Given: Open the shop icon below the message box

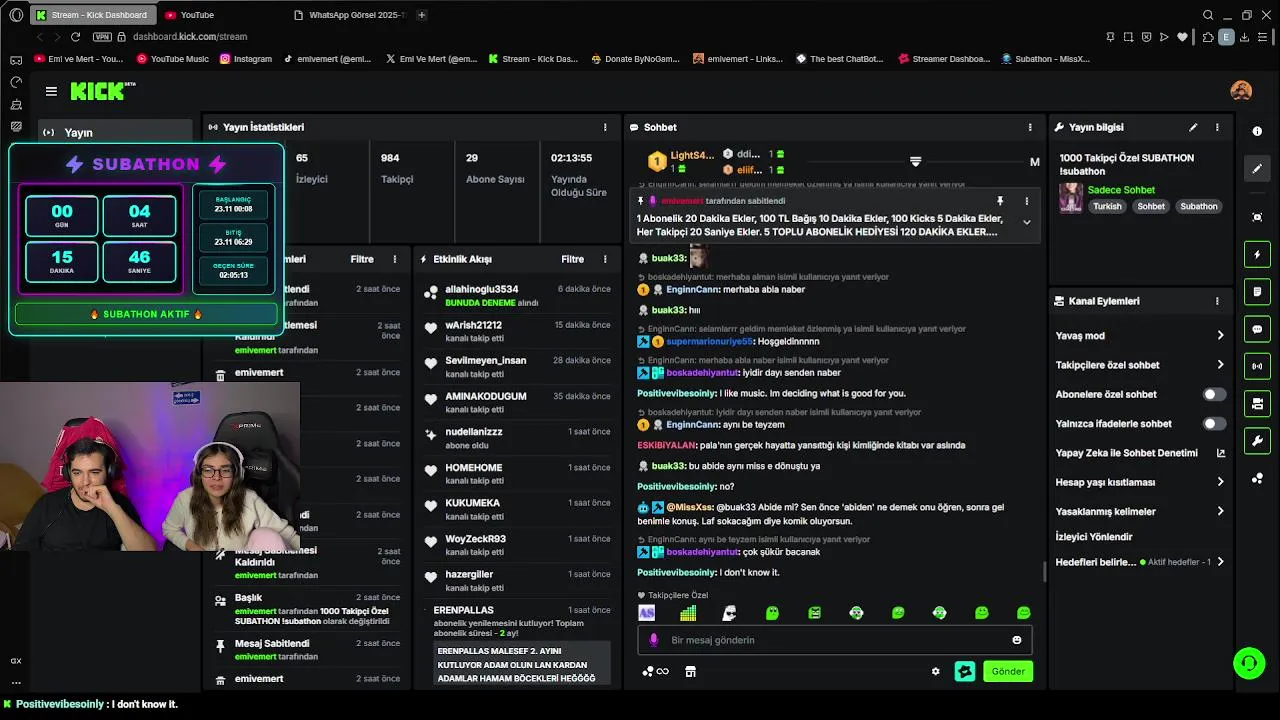Looking at the screenshot, I should (690, 671).
